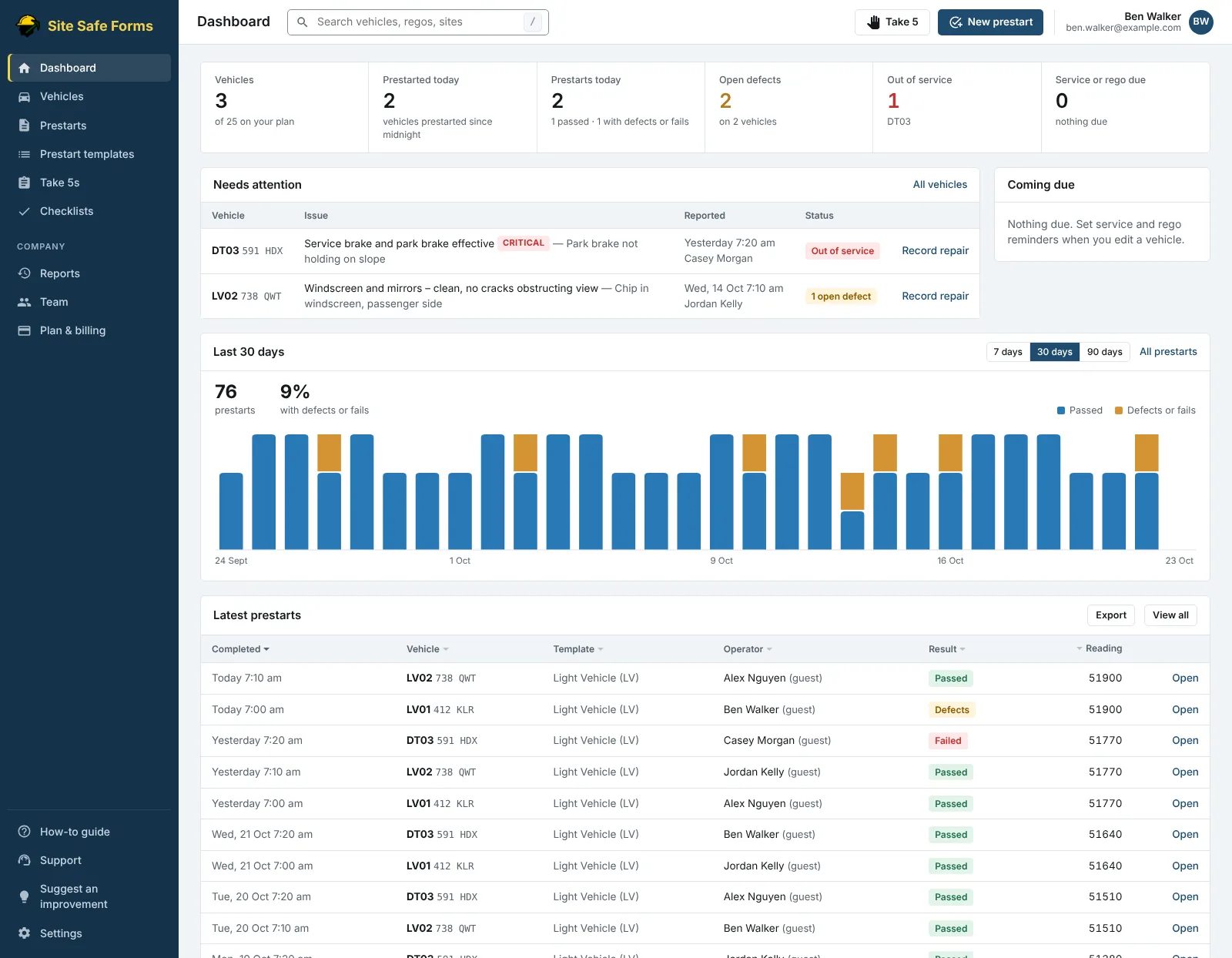Sort table by Operator column
The height and width of the screenshot is (958, 1232).
click(x=748, y=649)
